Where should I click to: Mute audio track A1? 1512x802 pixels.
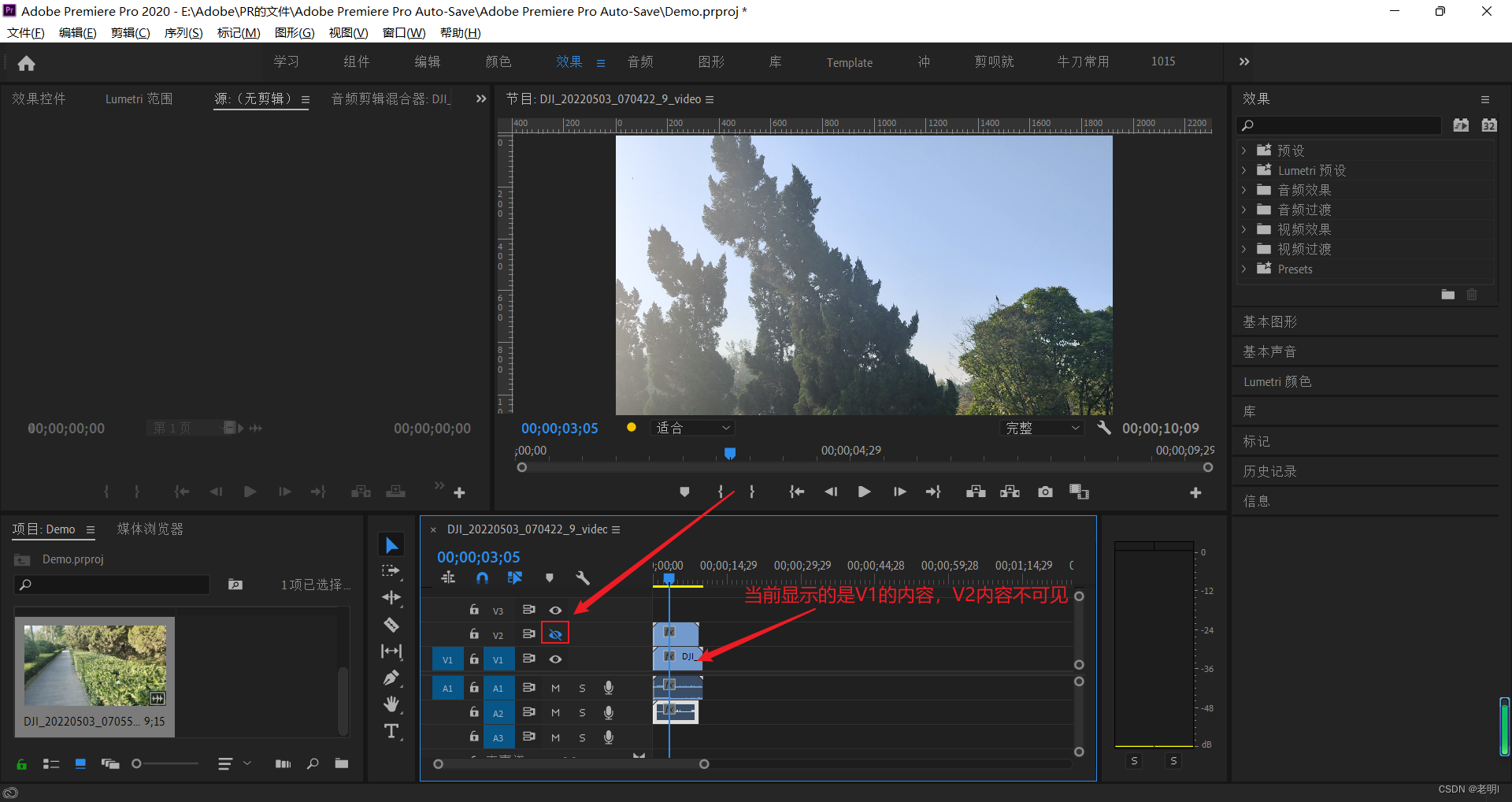555,689
